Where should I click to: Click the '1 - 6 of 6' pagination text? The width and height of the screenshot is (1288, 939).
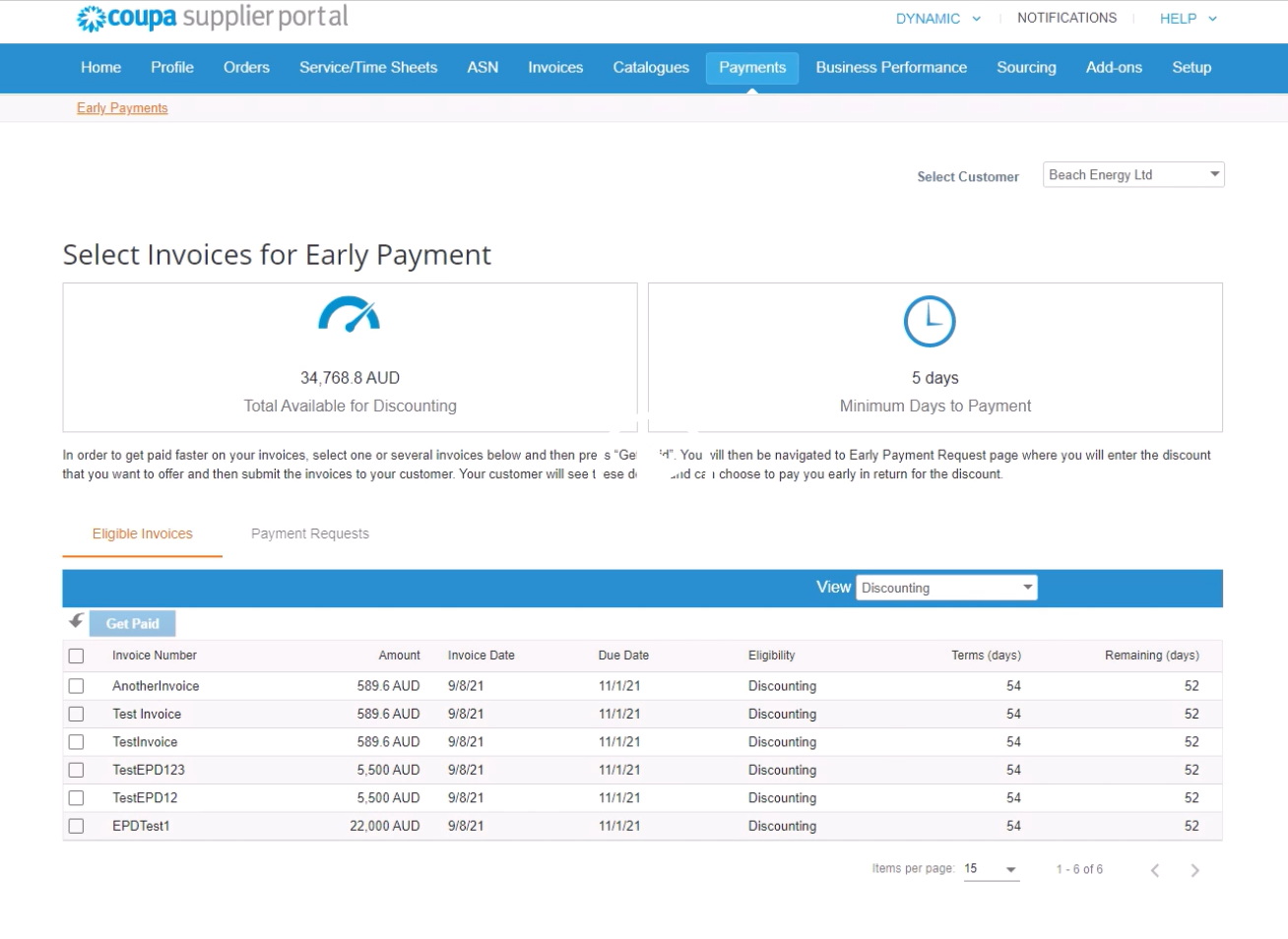point(1079,870)
